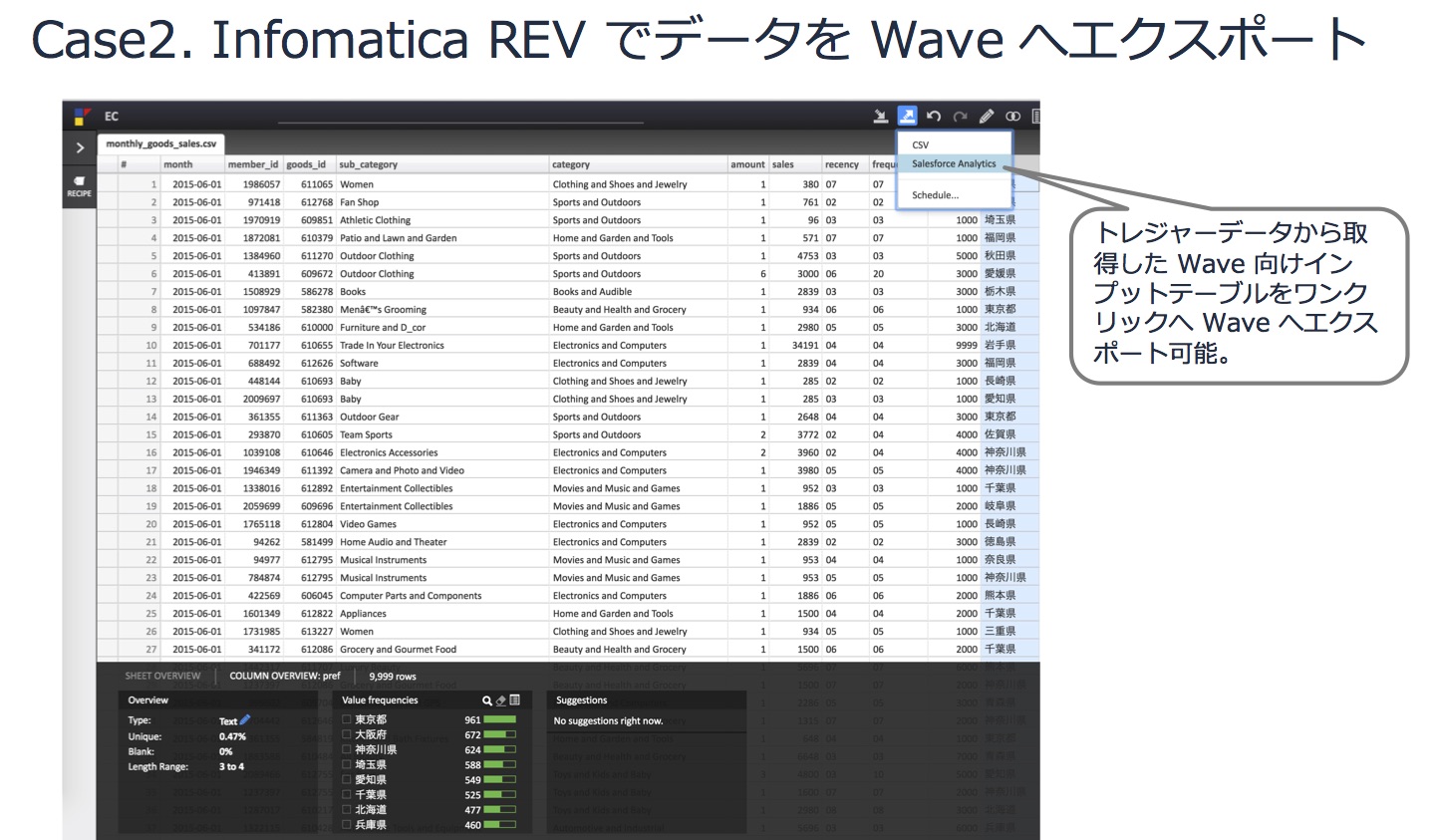Open the export menu icon
Viewport: 1434px width, 840px height.
coord(907,117)
